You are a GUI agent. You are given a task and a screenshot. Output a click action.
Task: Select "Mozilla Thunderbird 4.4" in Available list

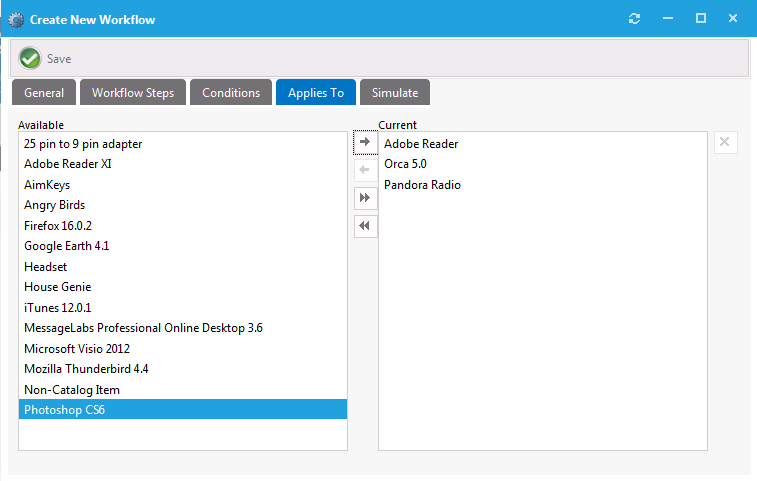point(182,369)
